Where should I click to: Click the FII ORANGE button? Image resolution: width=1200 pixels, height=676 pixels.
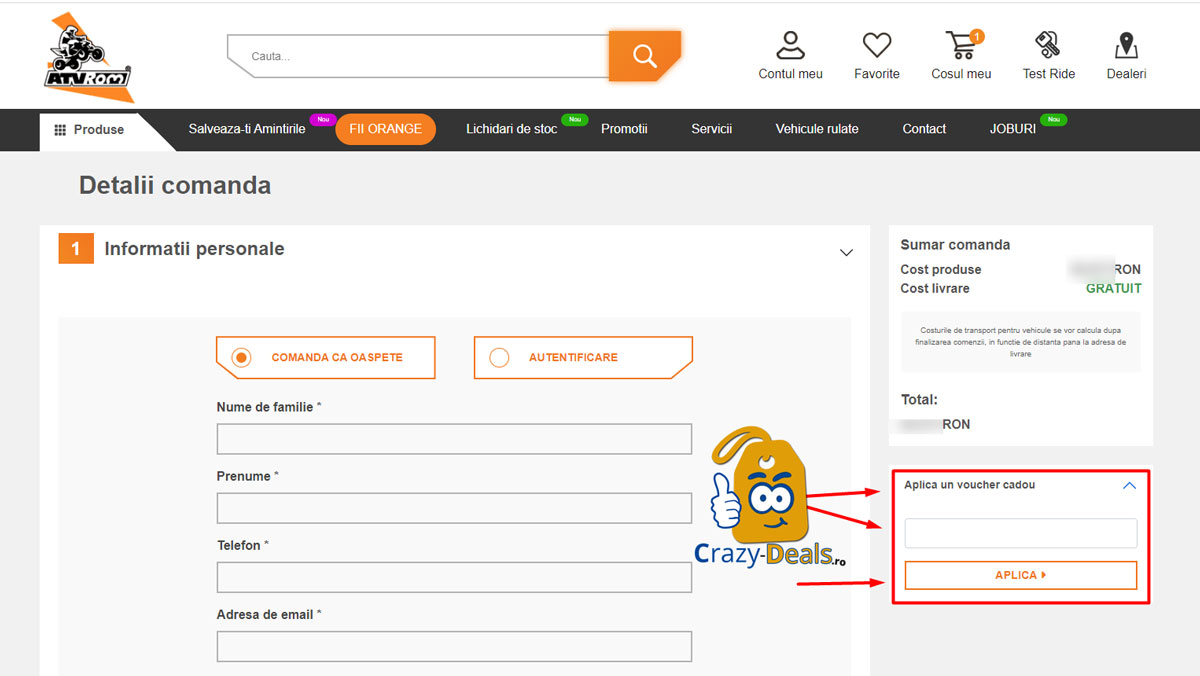(385, 129)
